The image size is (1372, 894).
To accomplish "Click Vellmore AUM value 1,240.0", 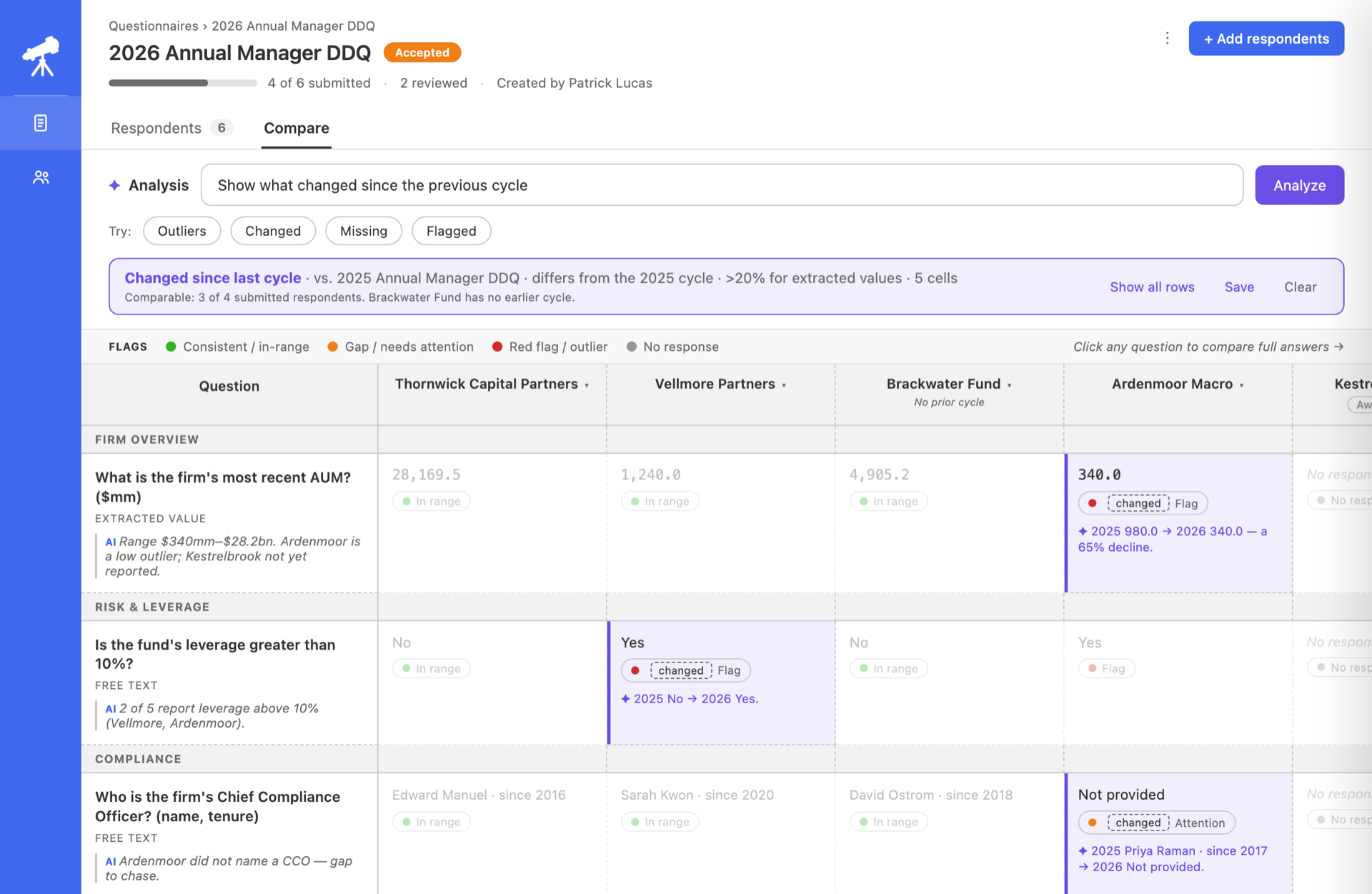I will [651, 475].
